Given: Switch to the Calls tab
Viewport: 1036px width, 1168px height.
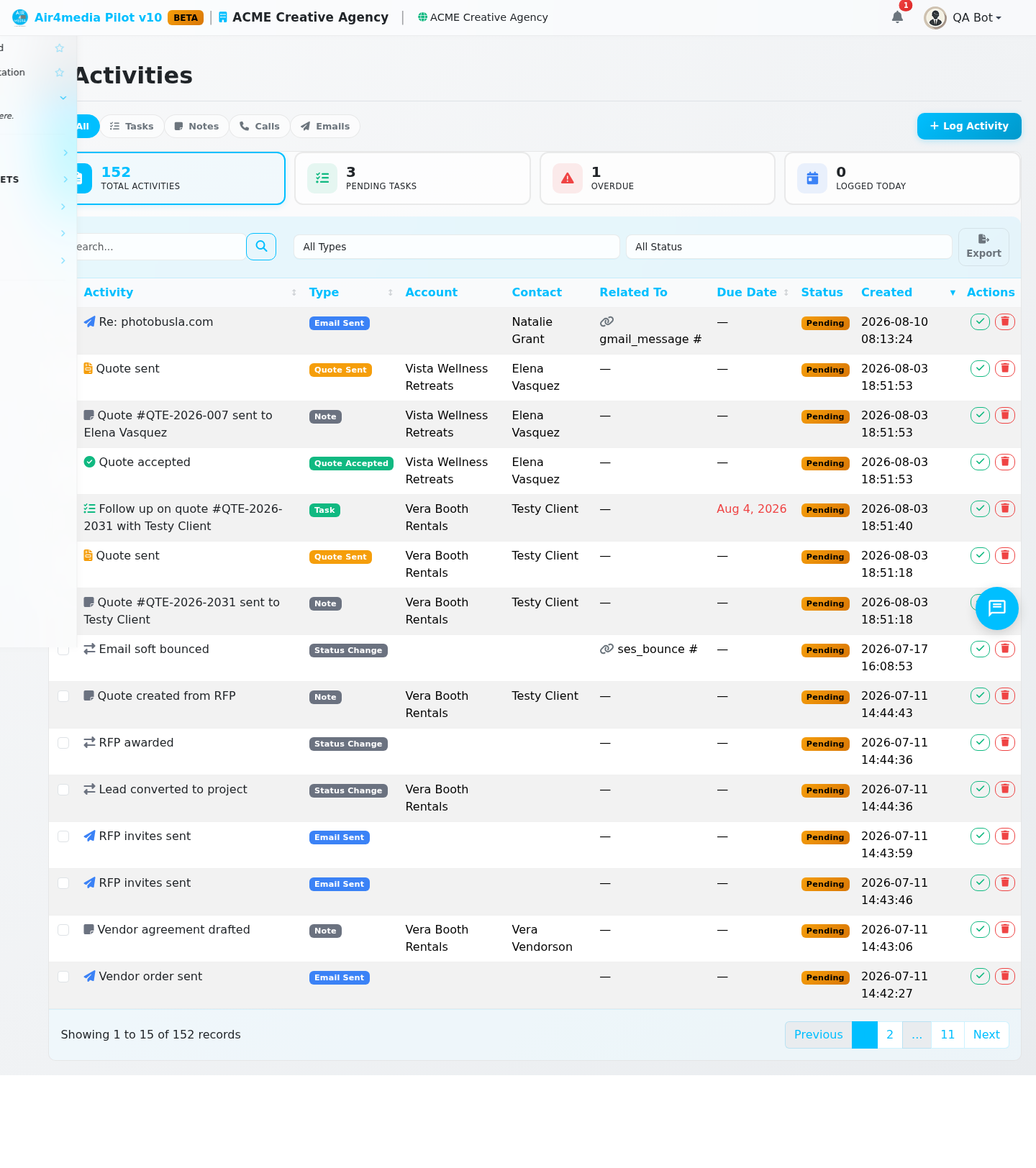Looking at the screenshot, I should [x=260, y=126].
